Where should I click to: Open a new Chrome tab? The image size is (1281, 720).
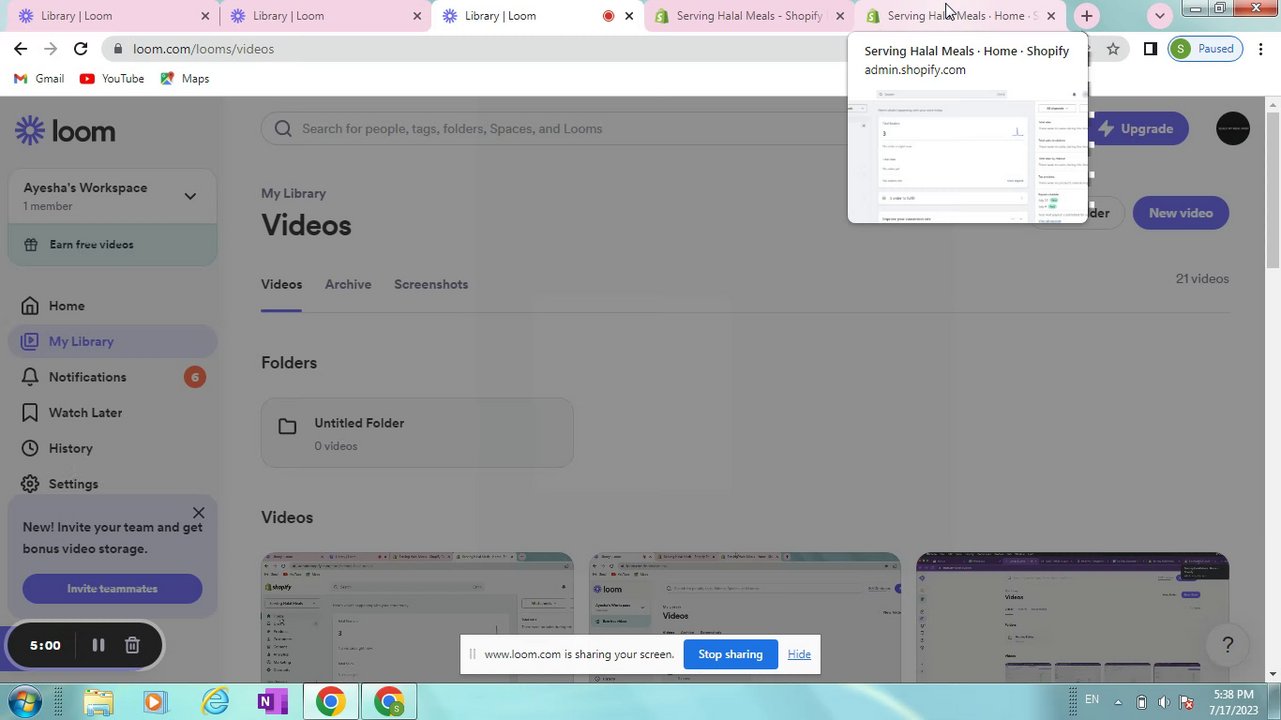[1087, 16]
